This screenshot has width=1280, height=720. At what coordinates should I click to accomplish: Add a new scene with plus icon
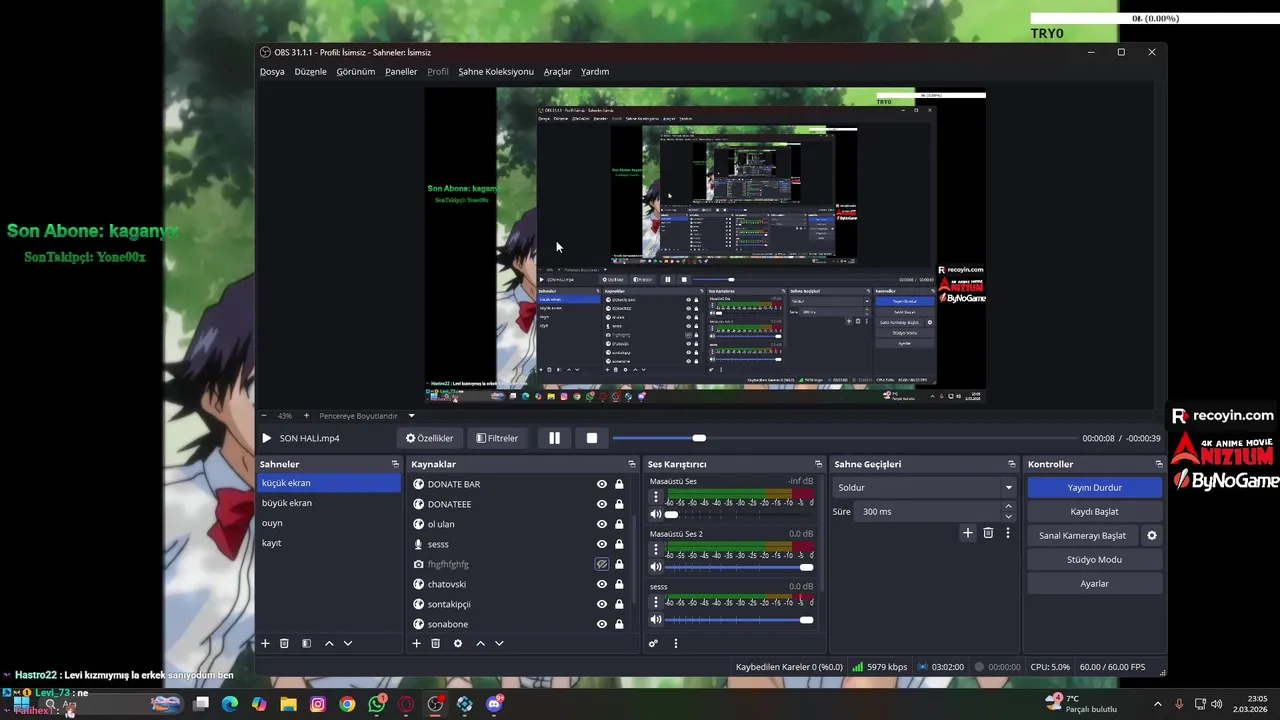[265, 643]
